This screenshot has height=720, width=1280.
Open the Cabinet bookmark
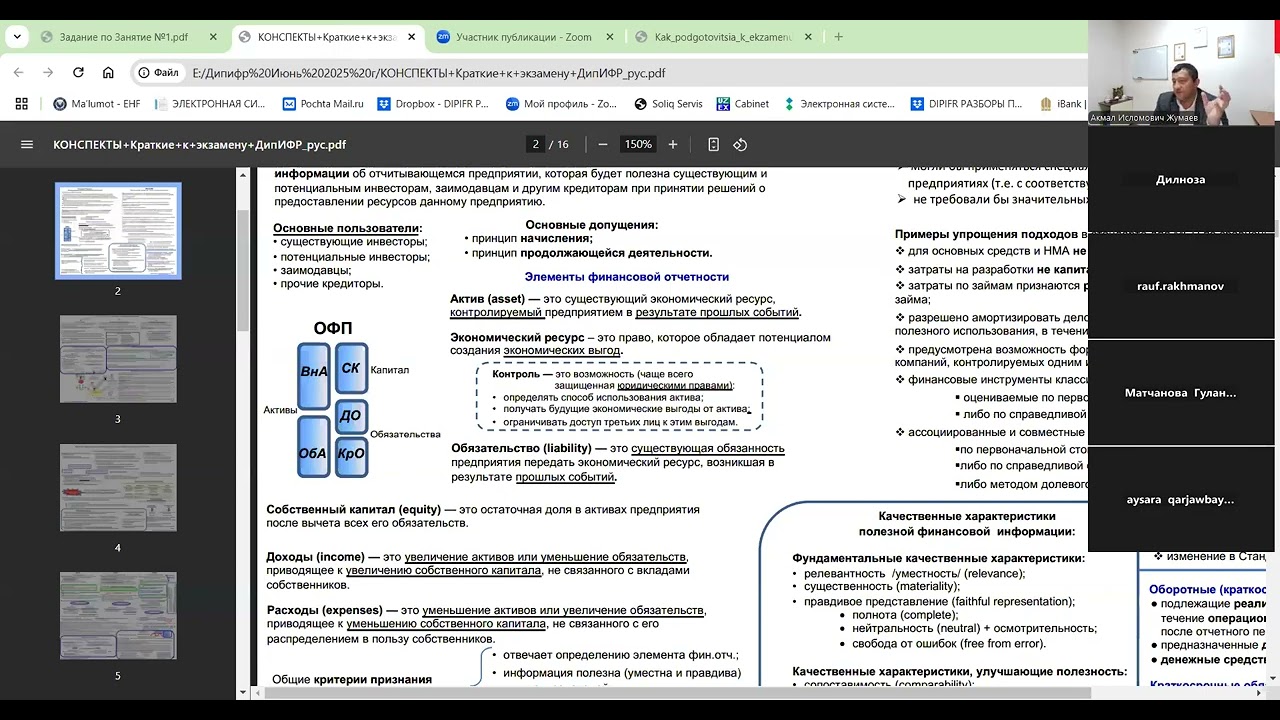point(742,103)
